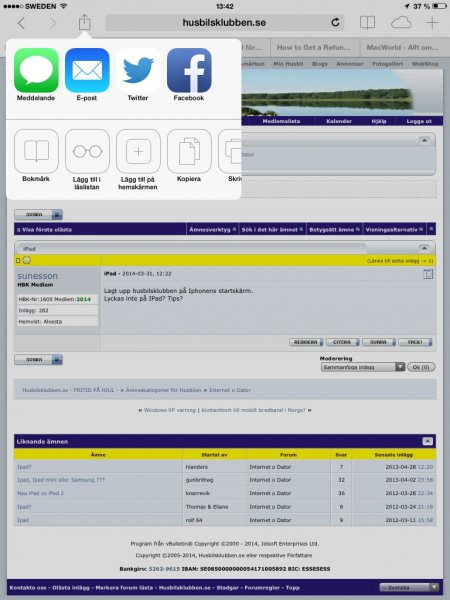Viewport: 450px width, 600px height.
Task: Click Topp footer link
Action: point(293,588)
